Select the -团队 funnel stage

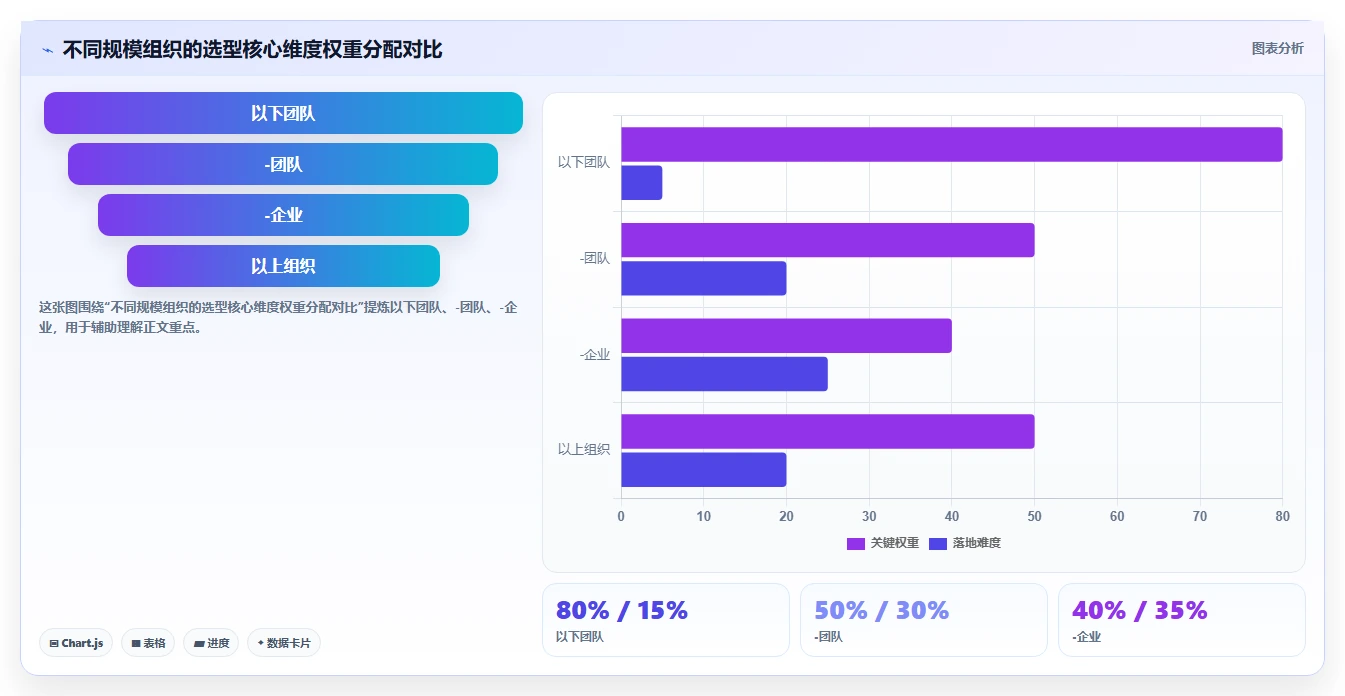[x=283, y=164]
